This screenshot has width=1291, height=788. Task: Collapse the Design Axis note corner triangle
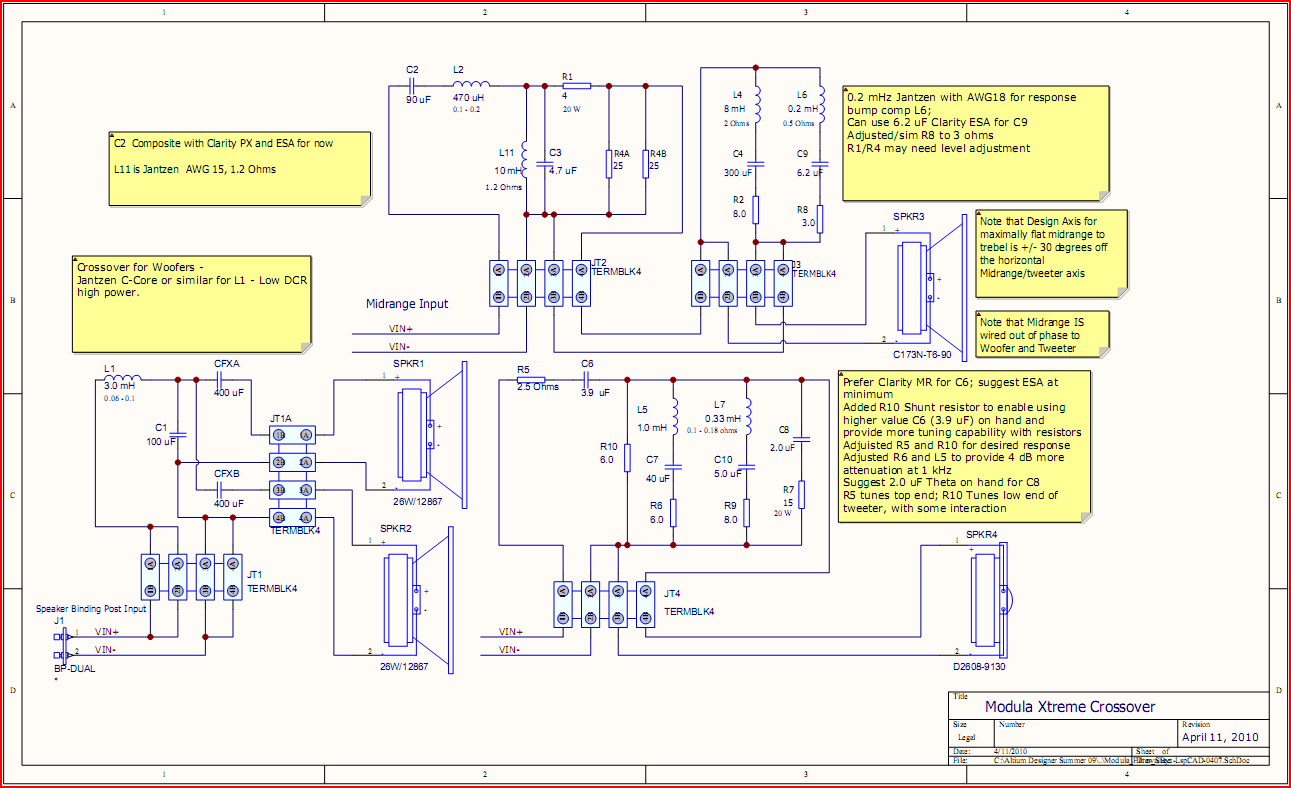pyautogui.click(x=981, y=213)
